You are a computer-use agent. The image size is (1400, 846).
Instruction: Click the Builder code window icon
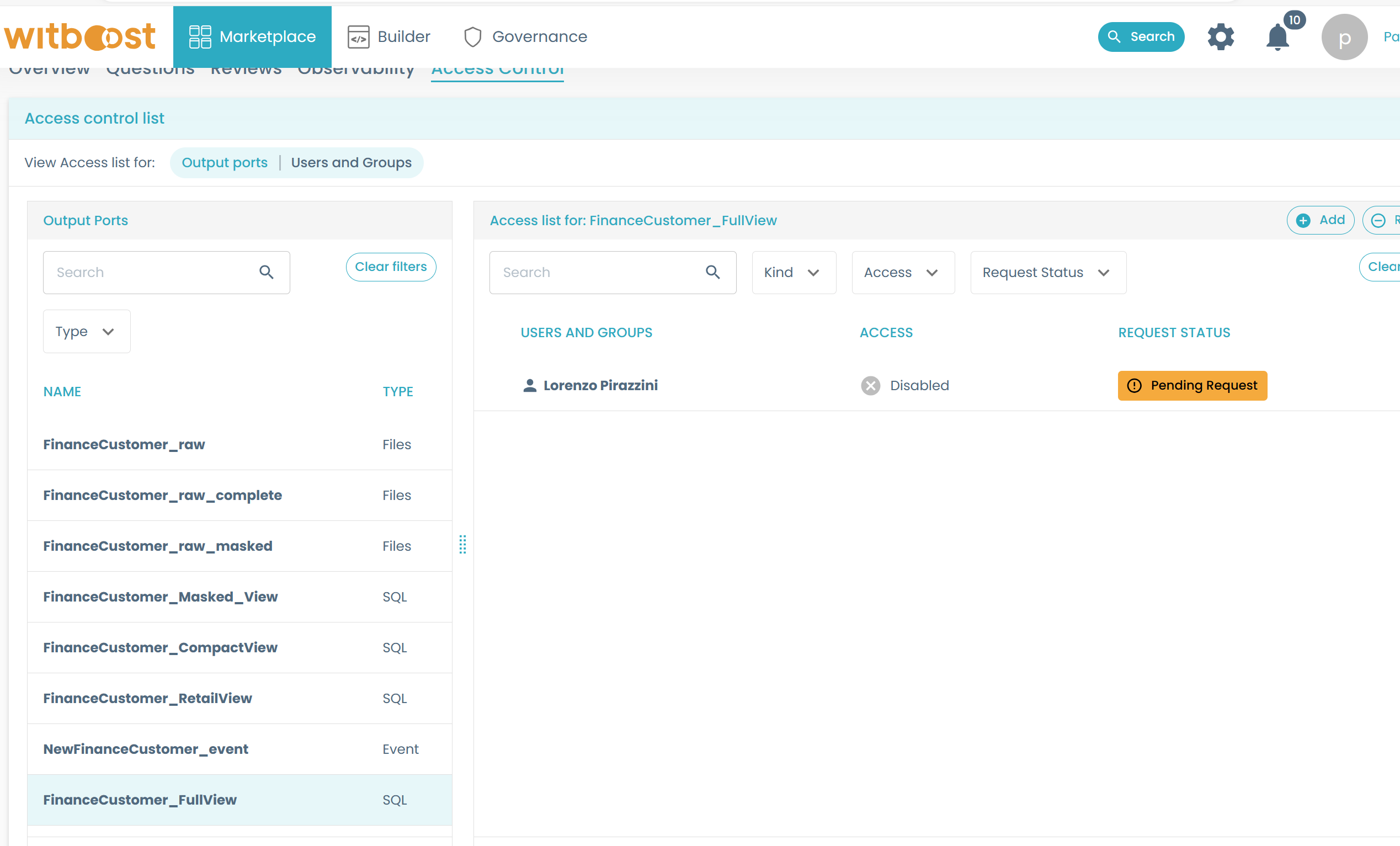tap(359, 37)
